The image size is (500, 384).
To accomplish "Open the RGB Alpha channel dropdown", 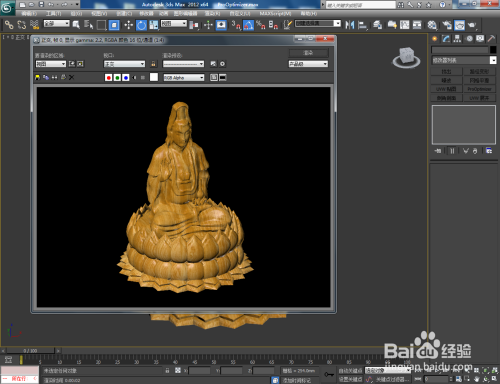I will pyautogui.click(x=184, y=78).
